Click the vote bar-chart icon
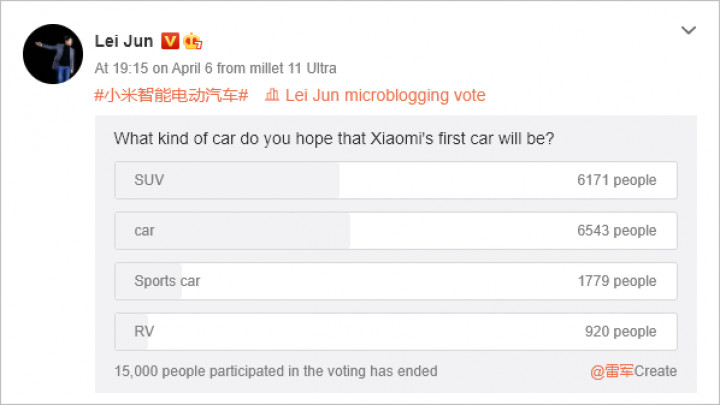 click(x=272, y=95)
